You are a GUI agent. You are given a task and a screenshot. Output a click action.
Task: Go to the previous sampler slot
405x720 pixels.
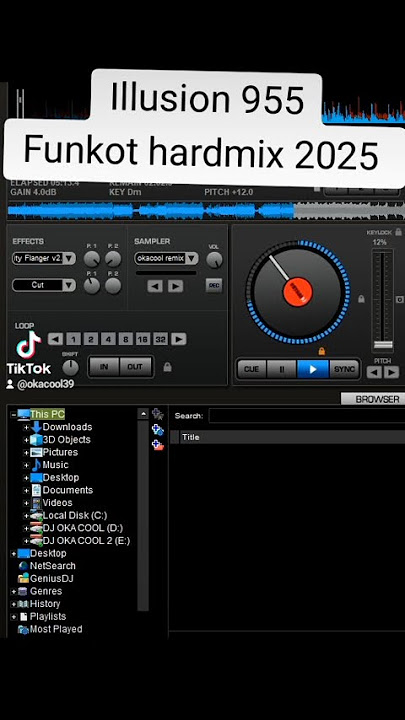(155, 286)
